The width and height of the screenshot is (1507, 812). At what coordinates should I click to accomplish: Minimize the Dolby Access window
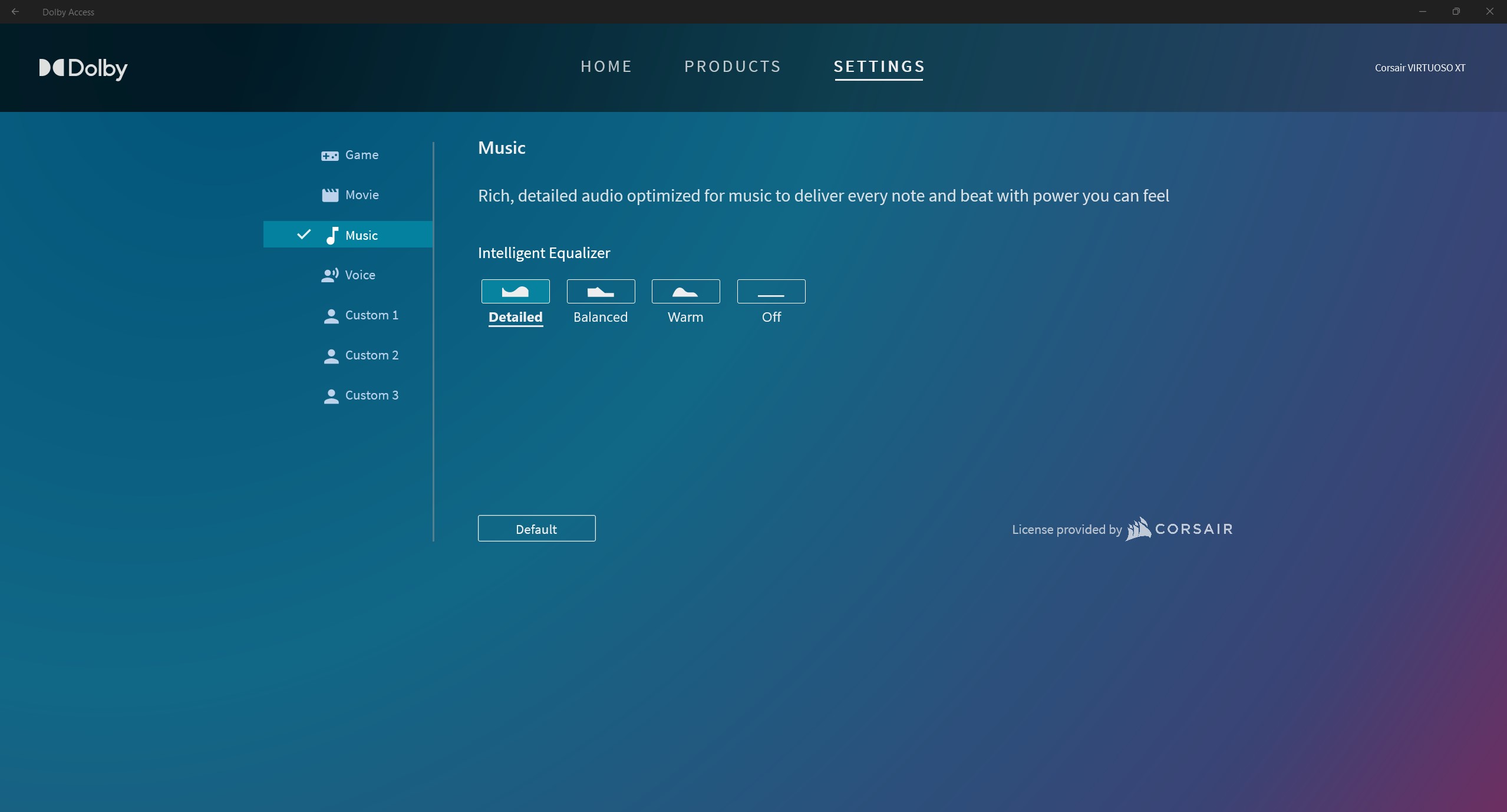coord(1422,12)
